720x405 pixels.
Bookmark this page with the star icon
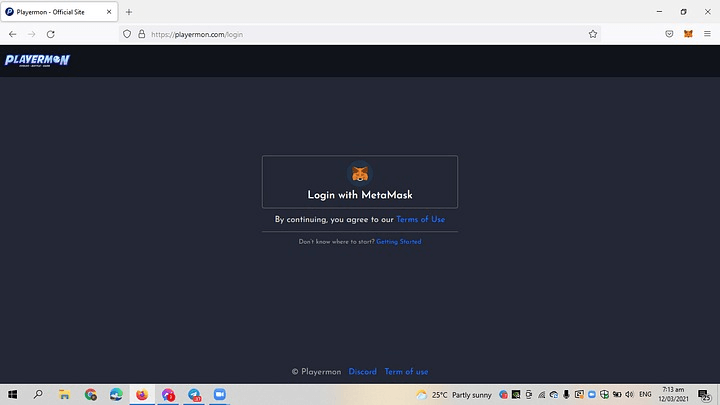tap(593, 33)
